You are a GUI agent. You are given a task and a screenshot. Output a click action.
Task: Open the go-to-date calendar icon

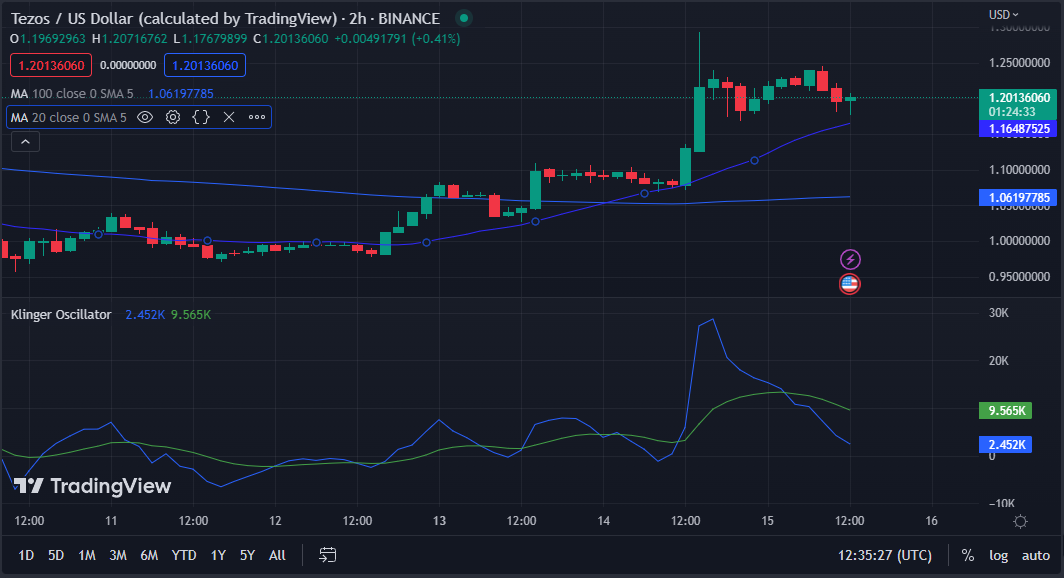pos(327,554)
